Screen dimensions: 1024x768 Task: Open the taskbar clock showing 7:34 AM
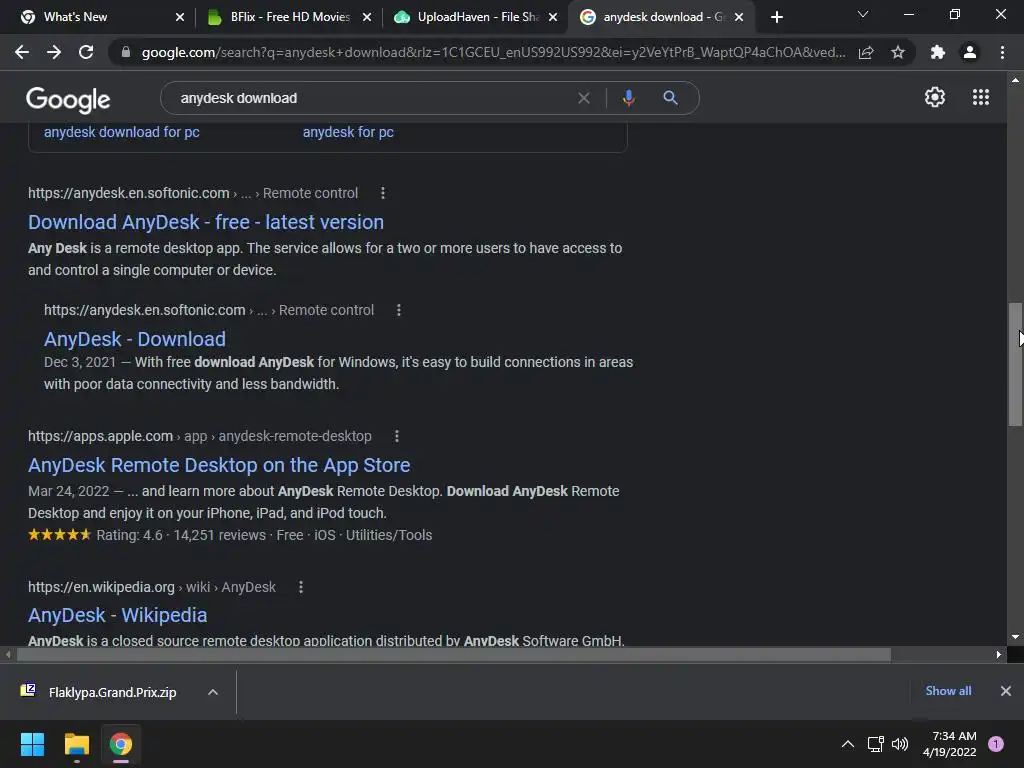click(950, 744)
